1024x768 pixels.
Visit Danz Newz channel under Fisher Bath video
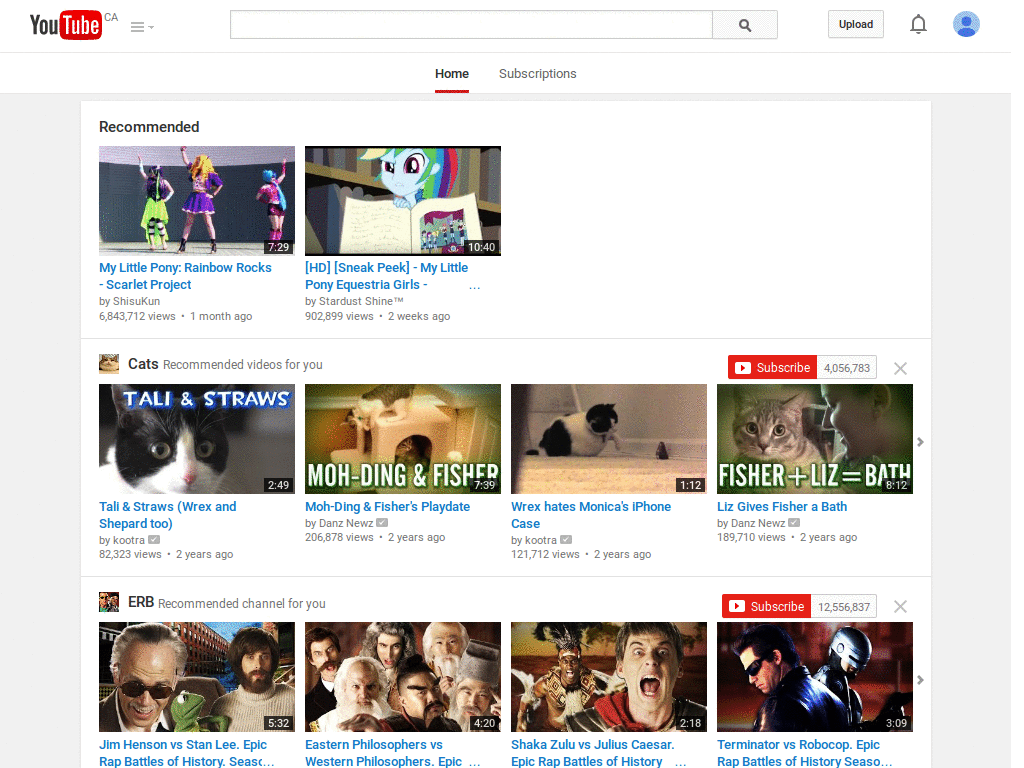[758, 523]
